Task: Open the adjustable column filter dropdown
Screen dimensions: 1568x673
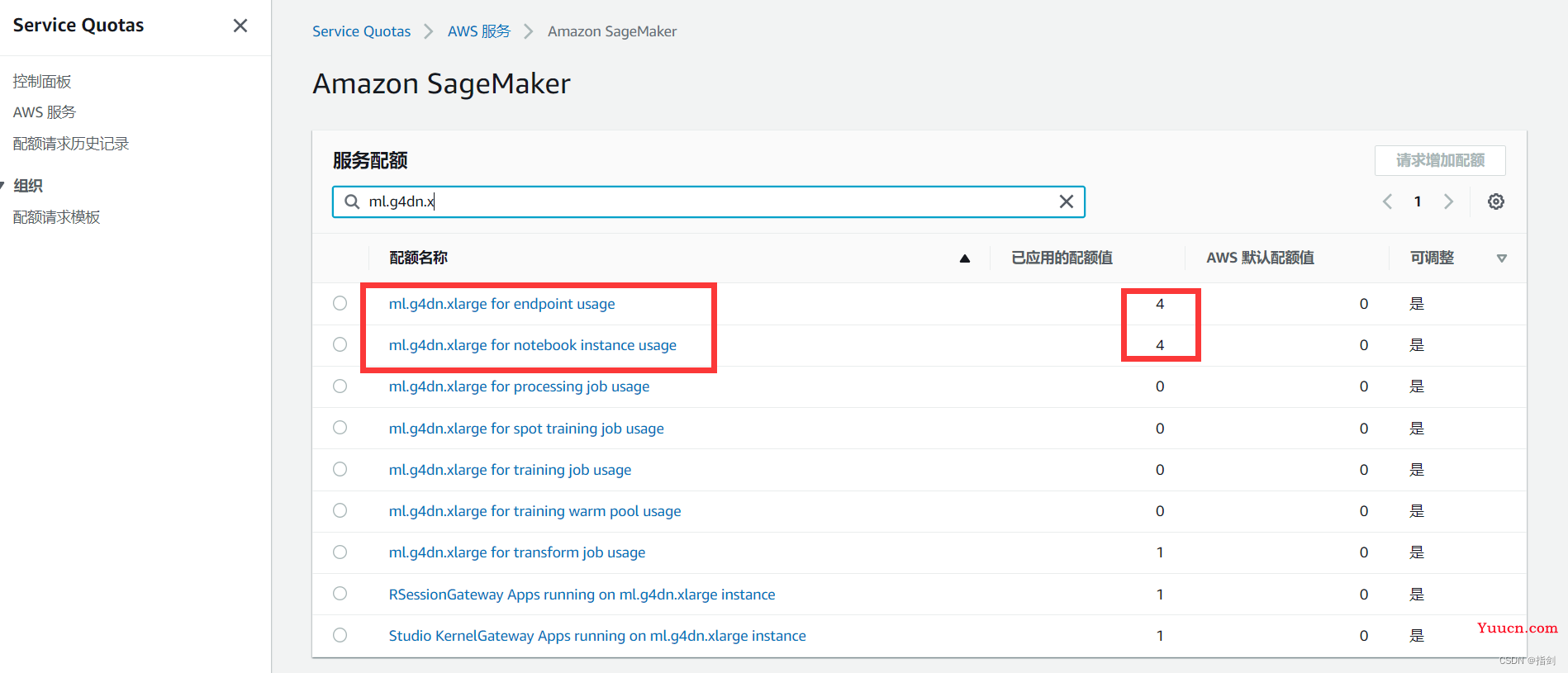Action: coord(1501,258)
